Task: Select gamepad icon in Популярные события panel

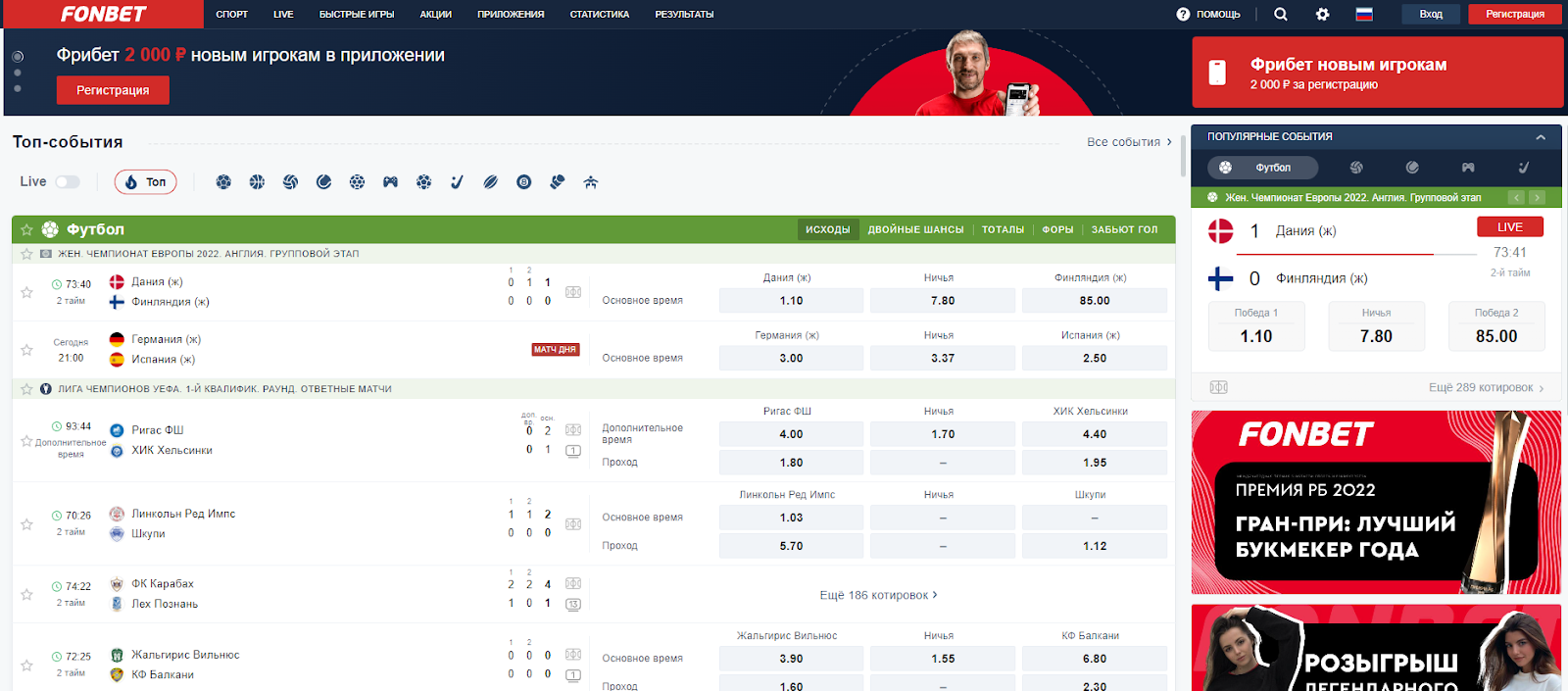Action: click(1468, 168)
